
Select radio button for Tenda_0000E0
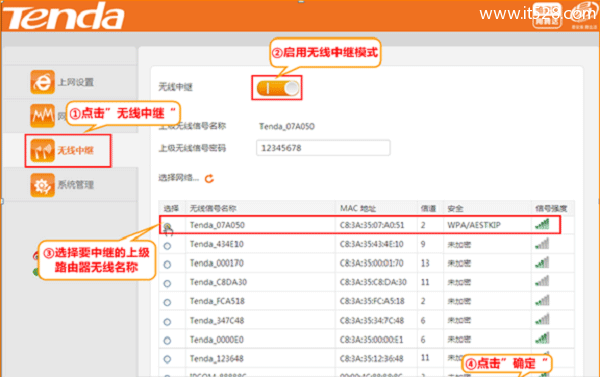[167, 340]
